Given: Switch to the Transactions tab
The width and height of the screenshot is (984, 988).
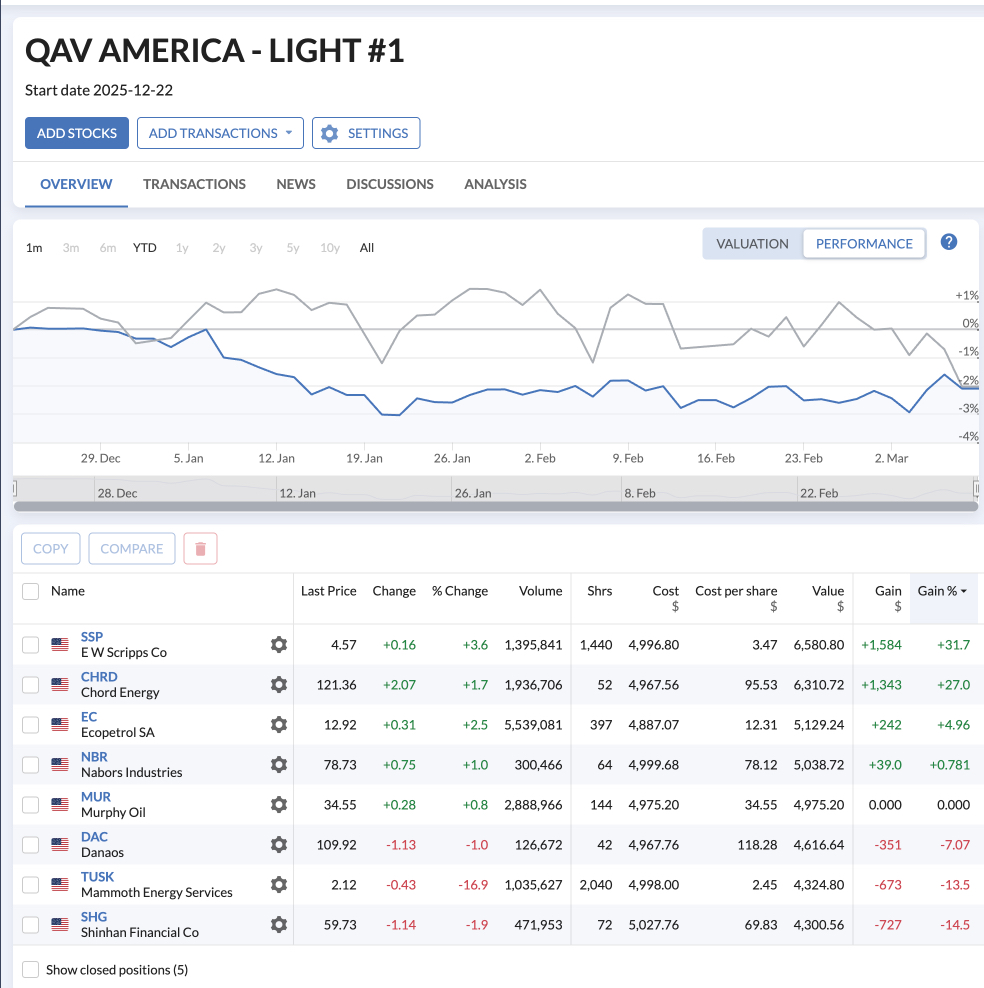Looking at the screenshot, I should coord(194,184).
